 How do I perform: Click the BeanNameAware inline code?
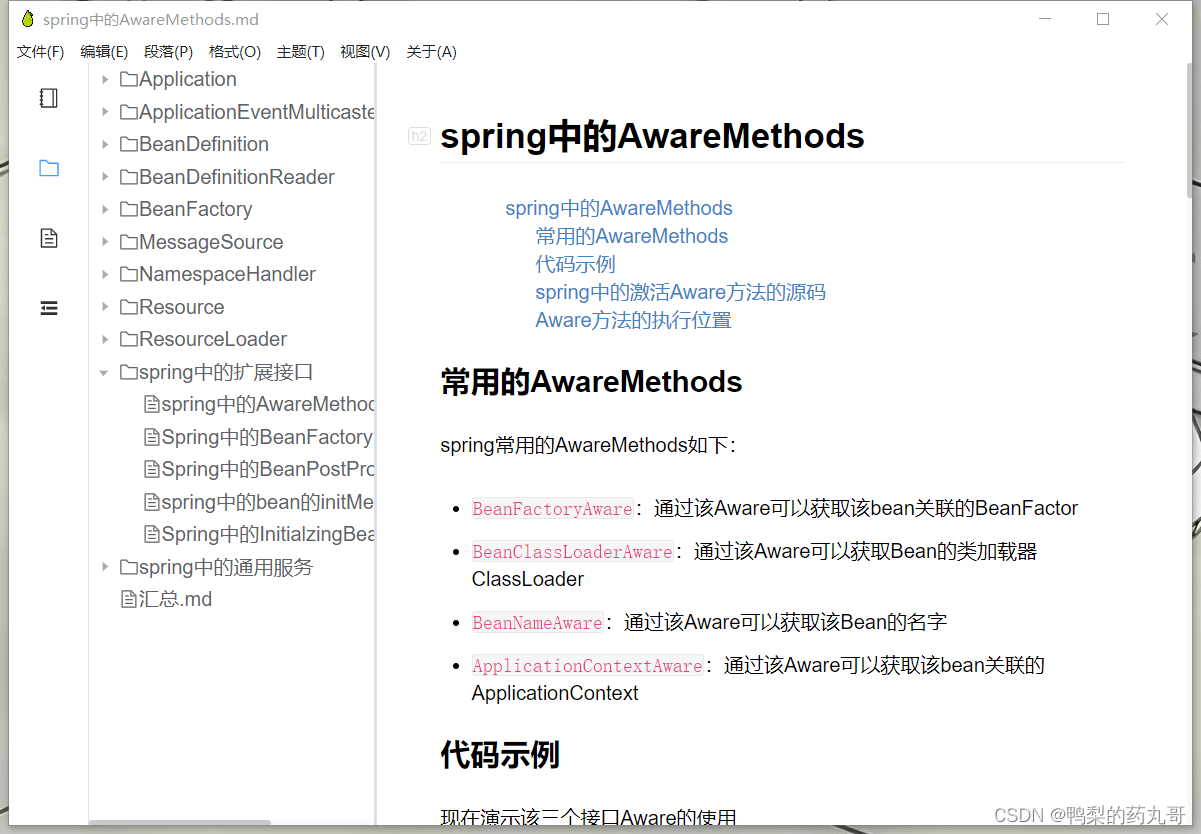click(537, 623)
